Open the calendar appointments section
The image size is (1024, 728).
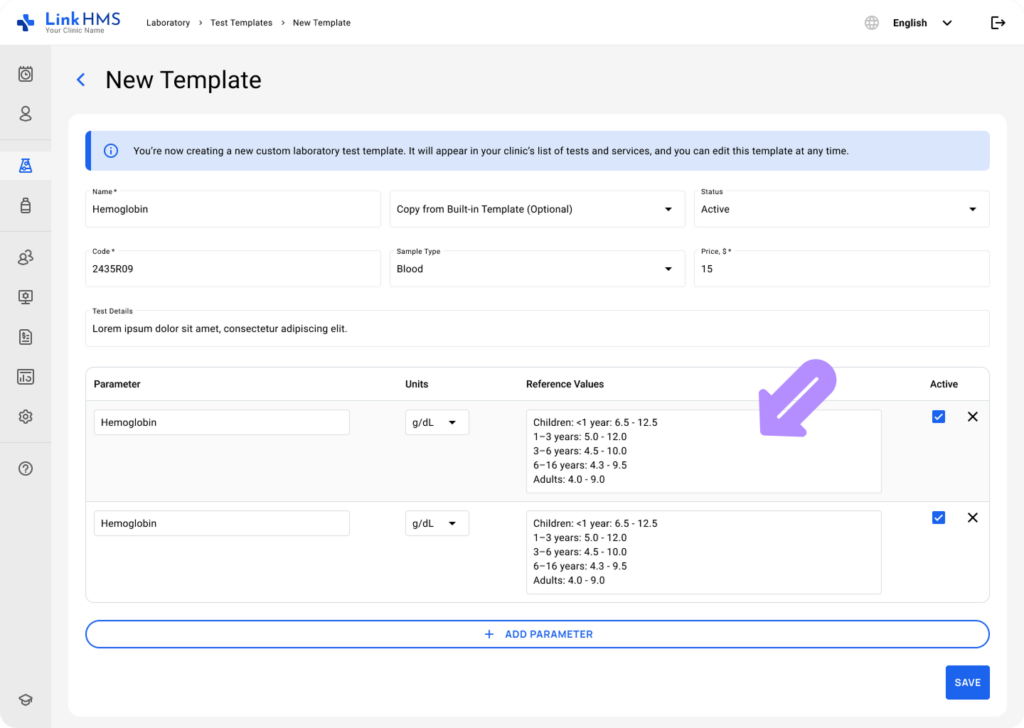pos(25,74)
